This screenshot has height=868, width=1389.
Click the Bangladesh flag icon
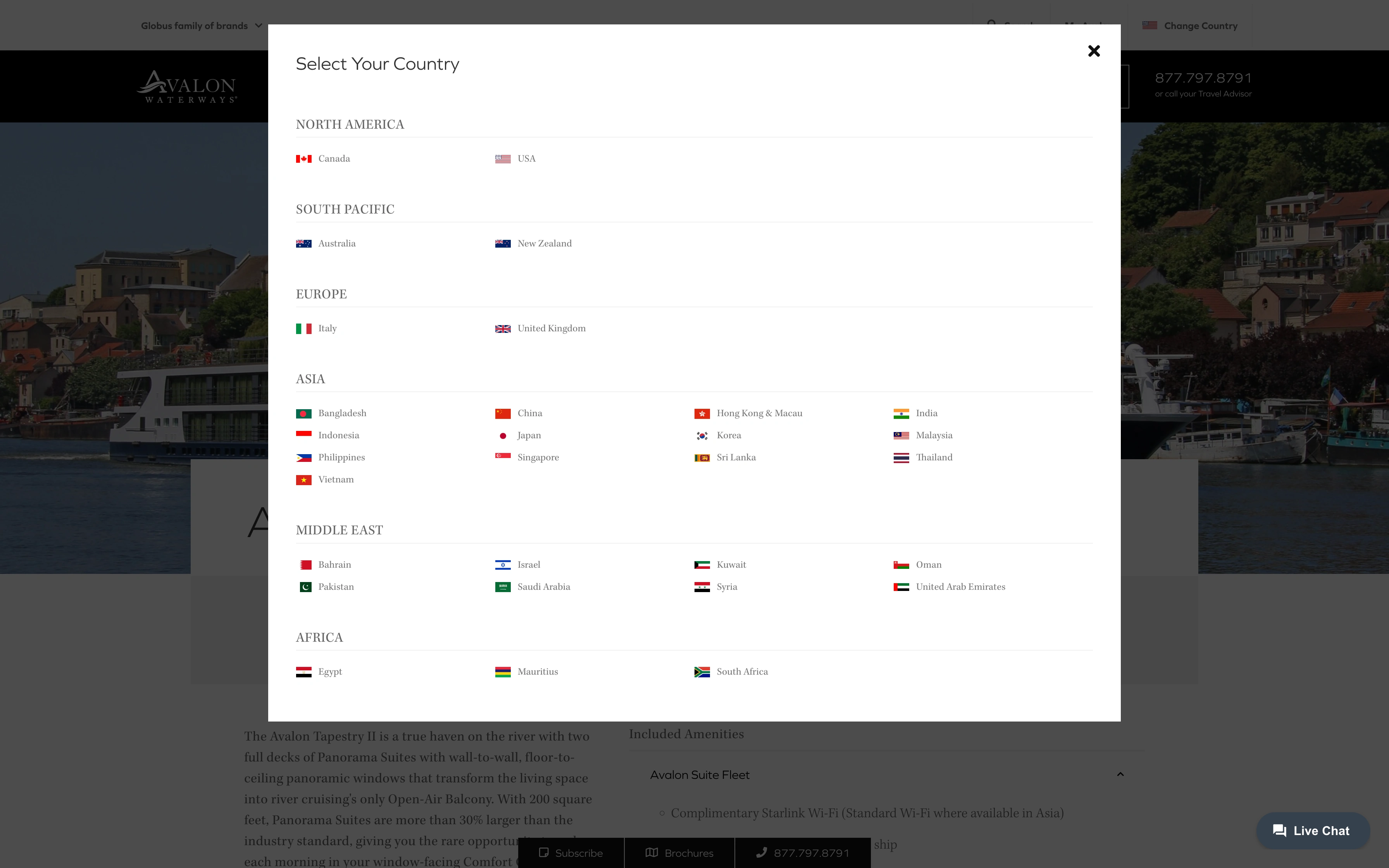pyautogui.click(x=303, y=414)
